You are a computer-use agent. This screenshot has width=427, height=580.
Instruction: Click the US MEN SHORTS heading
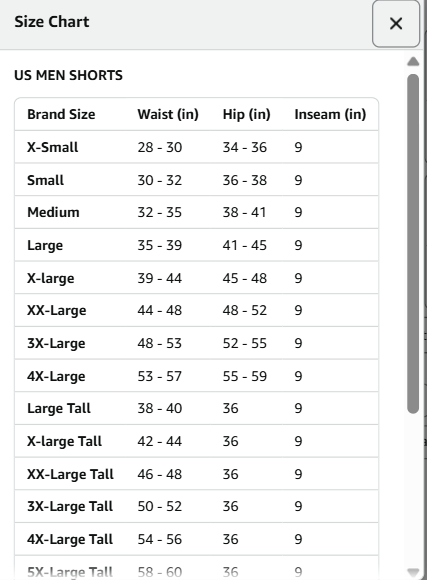68,75
